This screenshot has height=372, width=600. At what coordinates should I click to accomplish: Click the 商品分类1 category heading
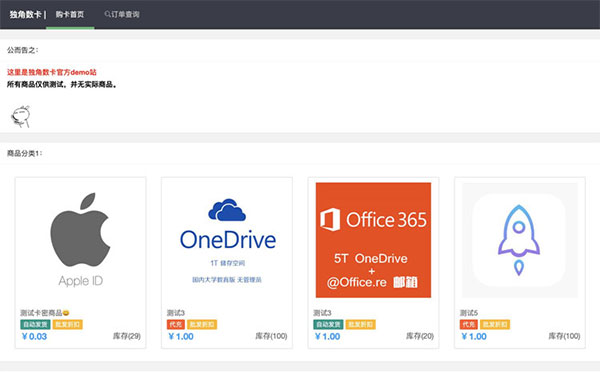(24, 153)
